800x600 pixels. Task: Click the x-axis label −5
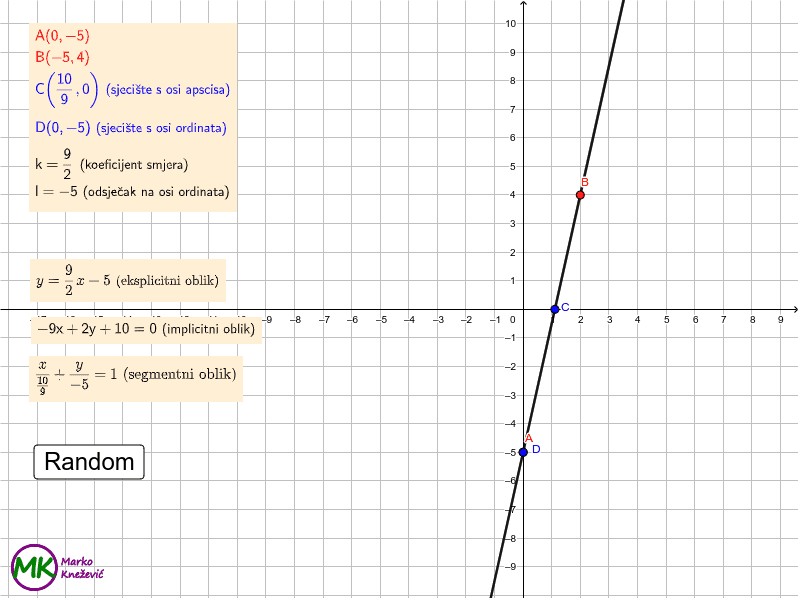[381, 320]
